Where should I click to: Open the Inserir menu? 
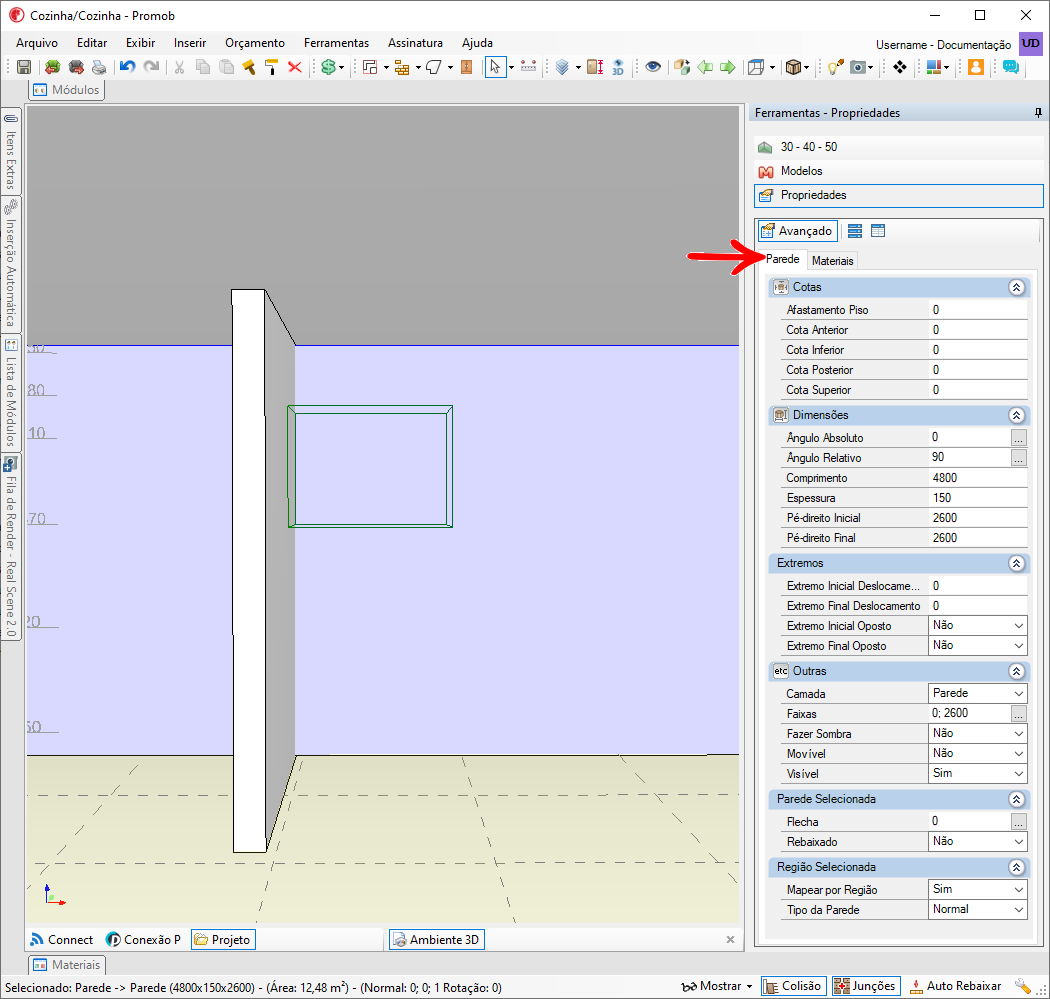tap(190, 43)
